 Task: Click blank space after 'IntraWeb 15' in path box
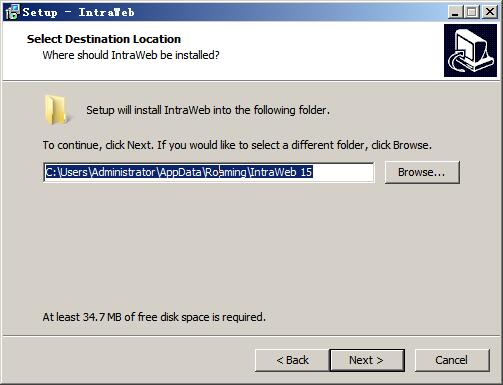[343, 172]
